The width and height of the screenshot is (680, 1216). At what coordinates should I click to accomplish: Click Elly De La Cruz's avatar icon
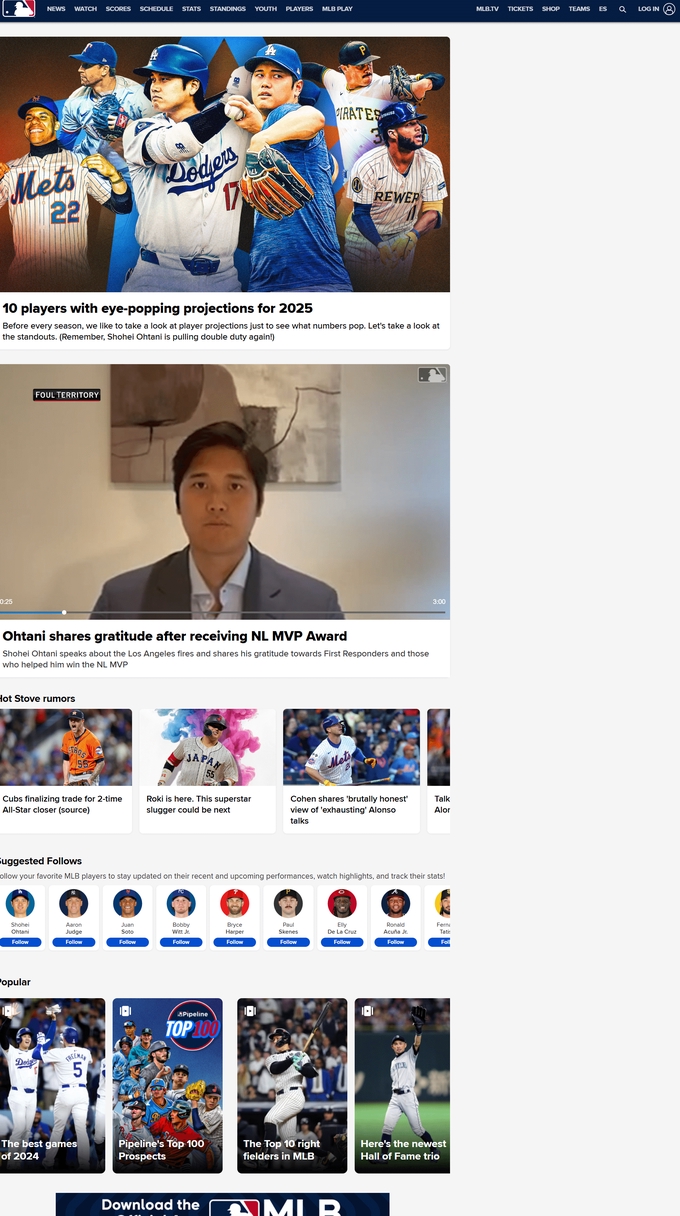(342, 903)
